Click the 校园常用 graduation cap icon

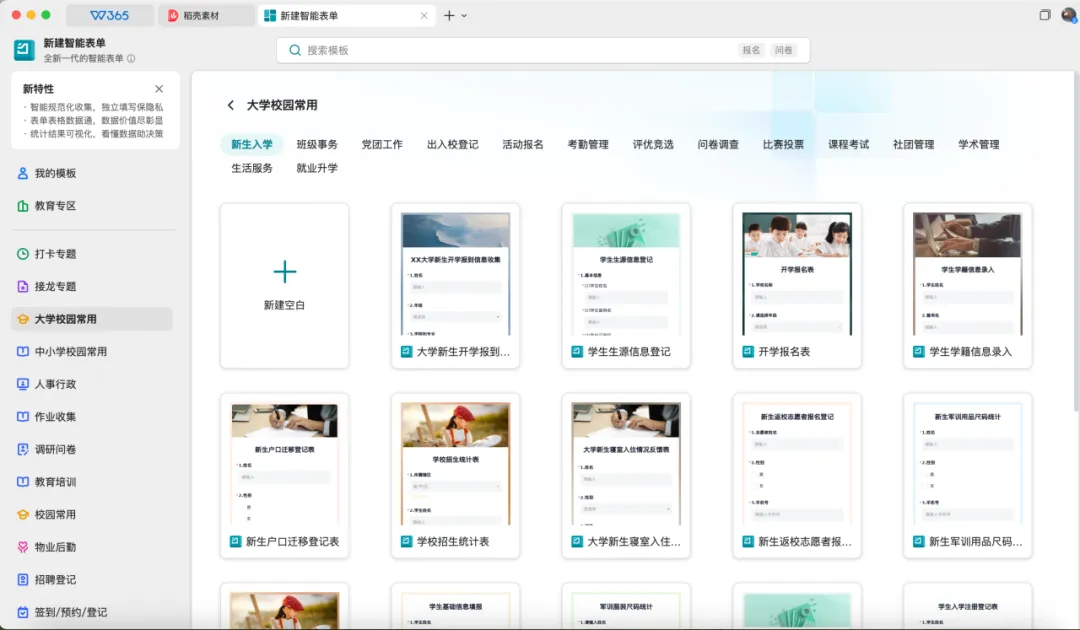[23, 514]
